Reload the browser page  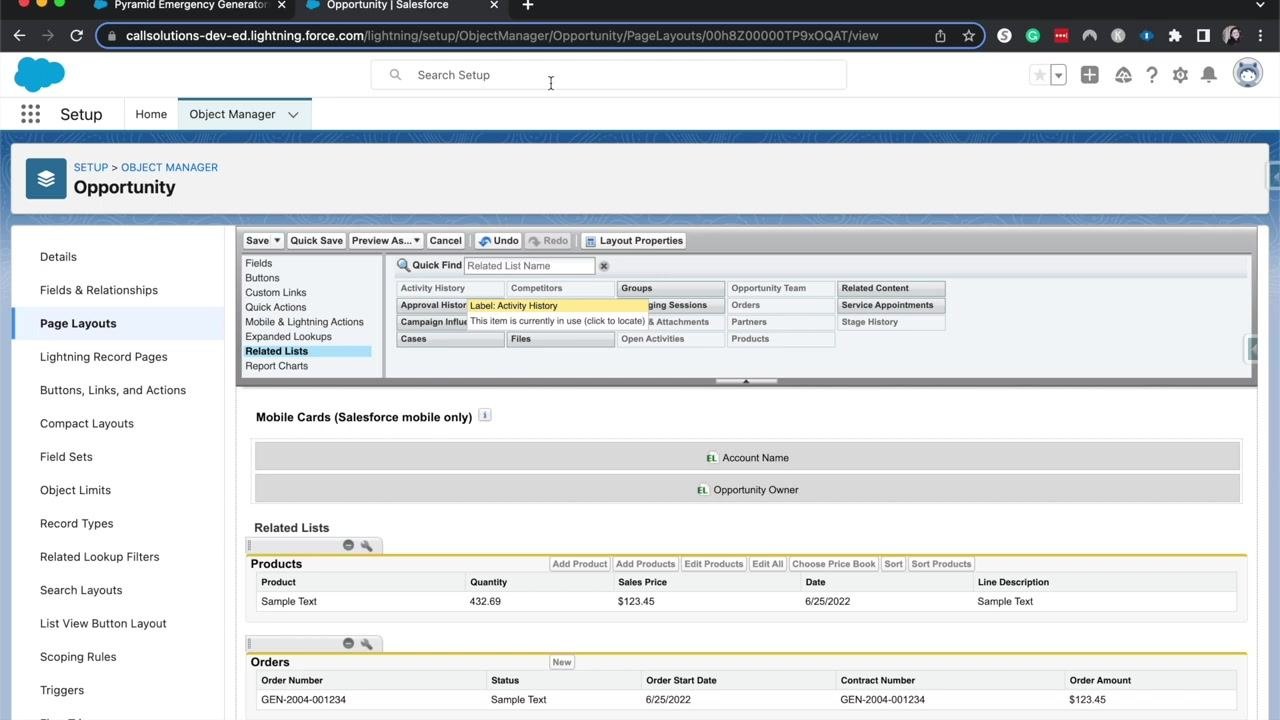click(x=76, y=35)
